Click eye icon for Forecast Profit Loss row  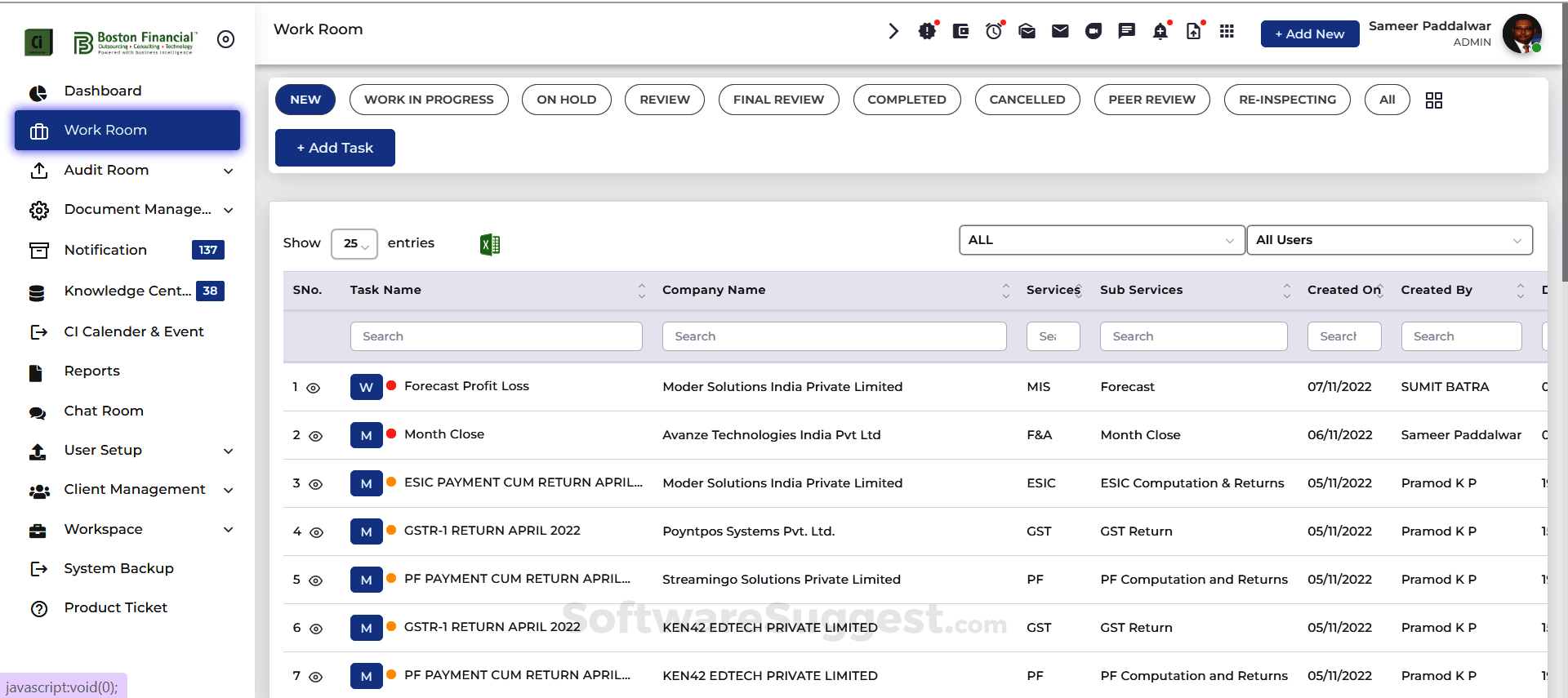(313, 388)
